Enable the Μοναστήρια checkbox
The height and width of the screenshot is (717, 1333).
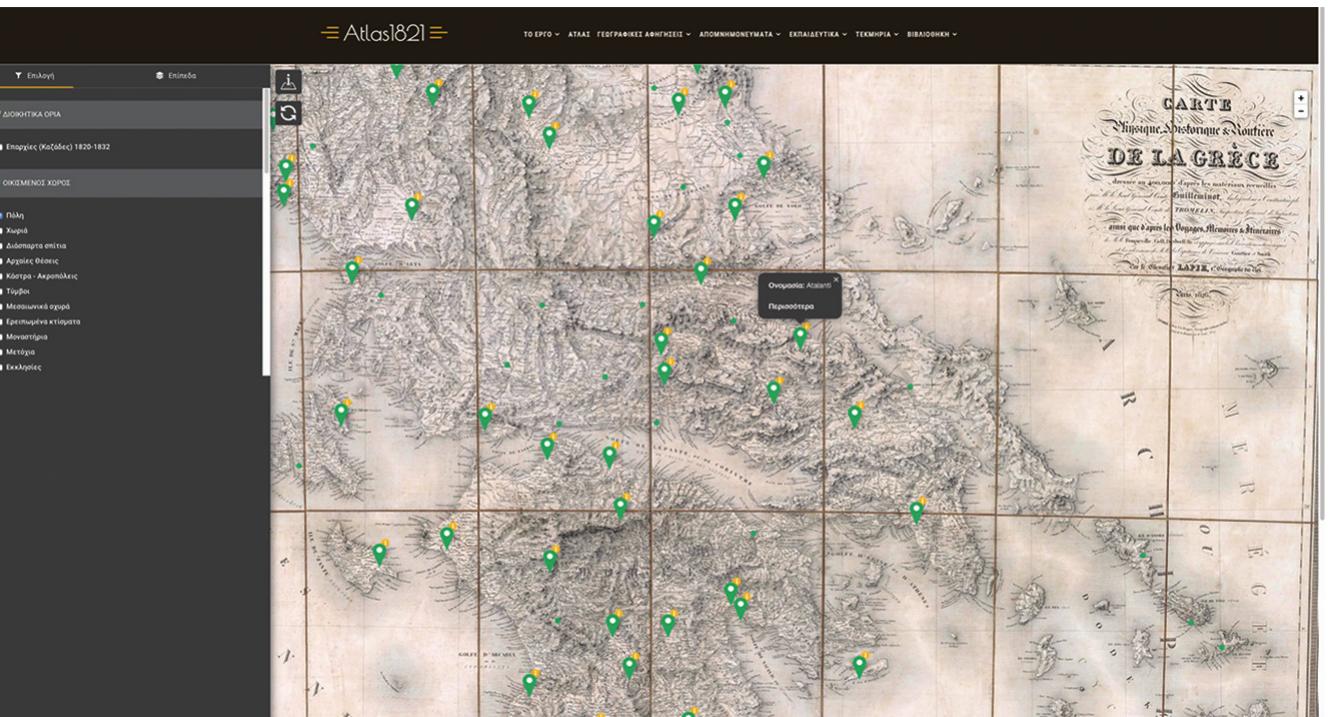[2, 337]
